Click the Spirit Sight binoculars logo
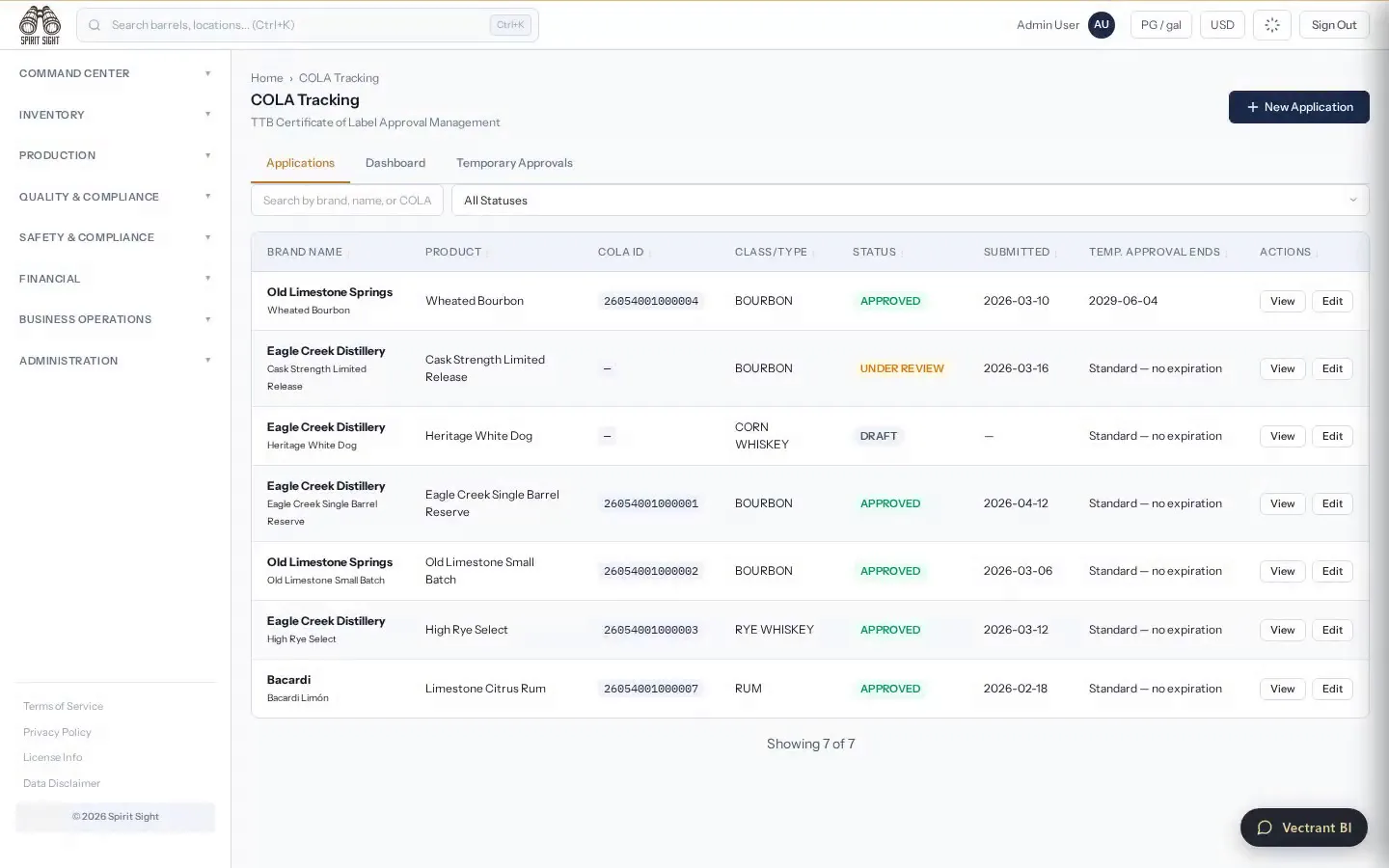Image resolution: width=1389 pixels, height=868 pixels. (x=40, y=25)
